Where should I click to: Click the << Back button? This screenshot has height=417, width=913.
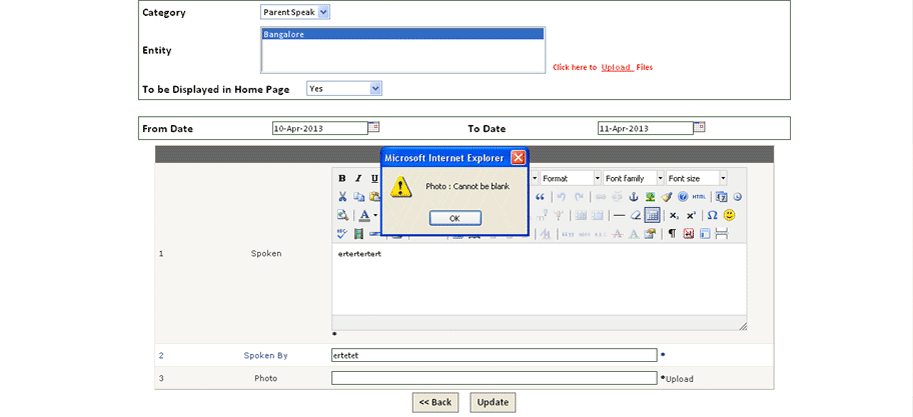pos(435,402)
